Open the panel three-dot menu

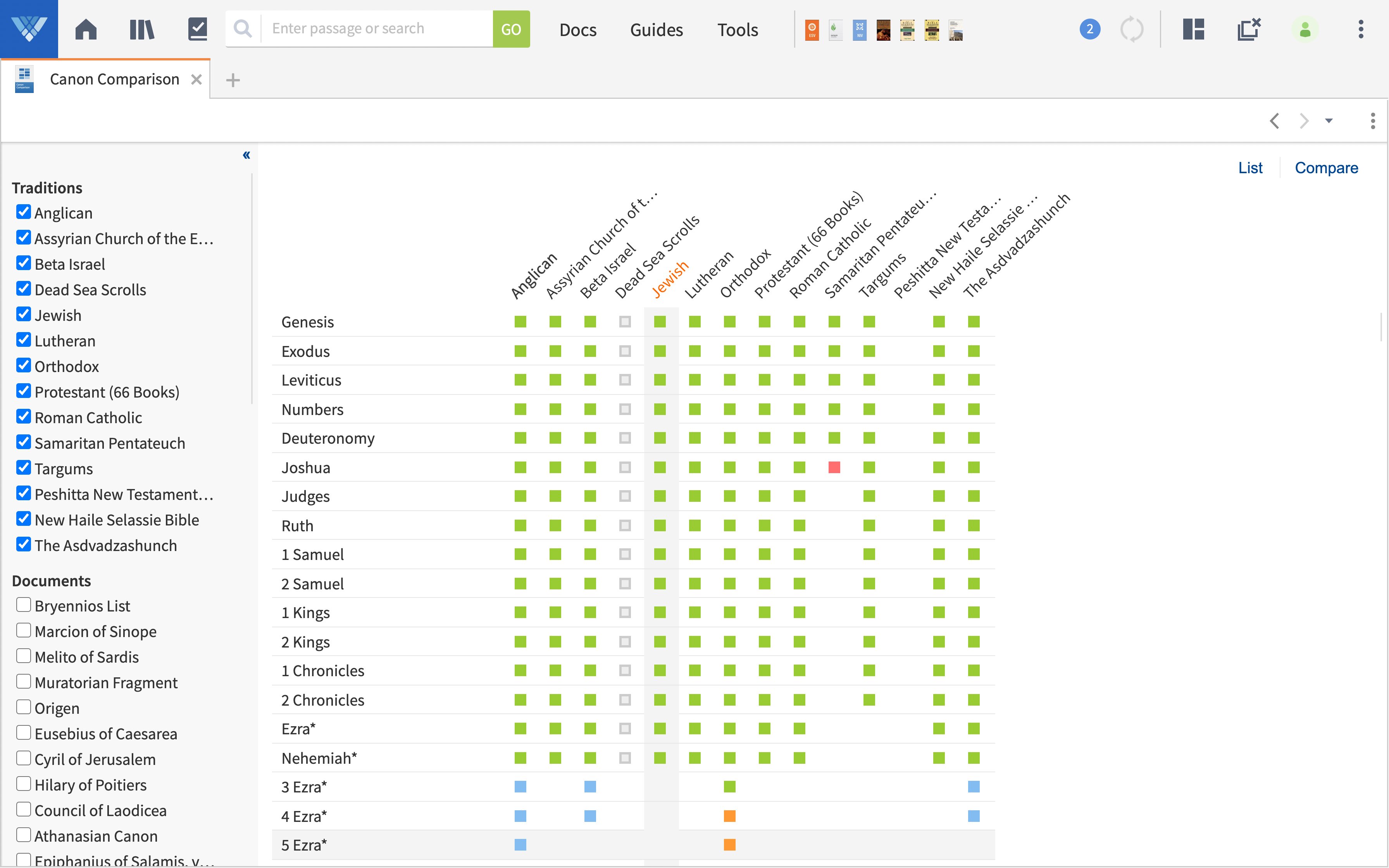1372,121
